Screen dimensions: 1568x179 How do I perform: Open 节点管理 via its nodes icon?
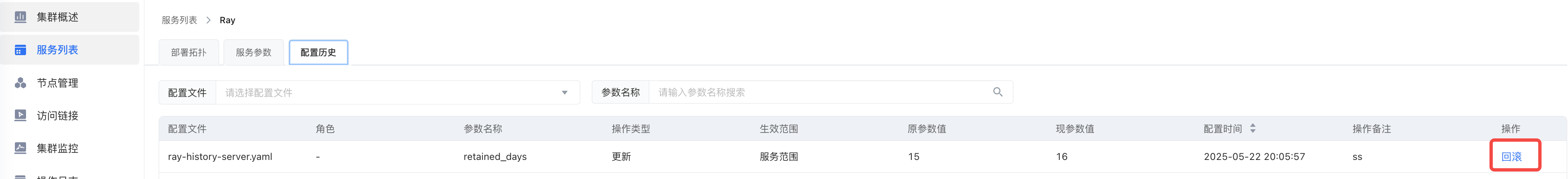point(20,82)
